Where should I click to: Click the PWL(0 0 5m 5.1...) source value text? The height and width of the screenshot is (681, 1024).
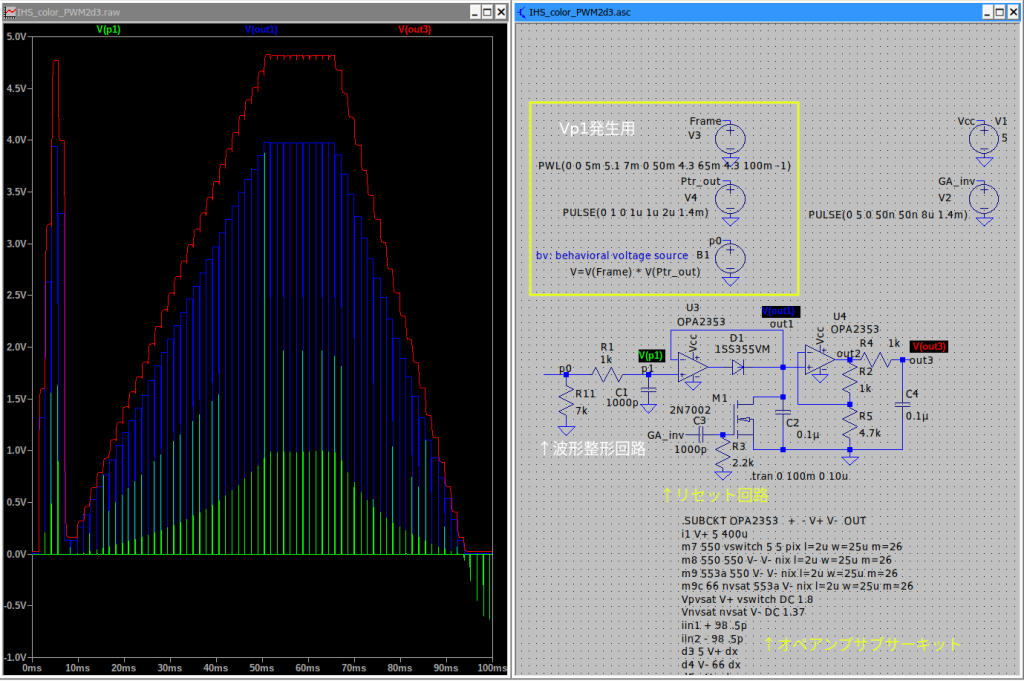(x=664, y=166)
